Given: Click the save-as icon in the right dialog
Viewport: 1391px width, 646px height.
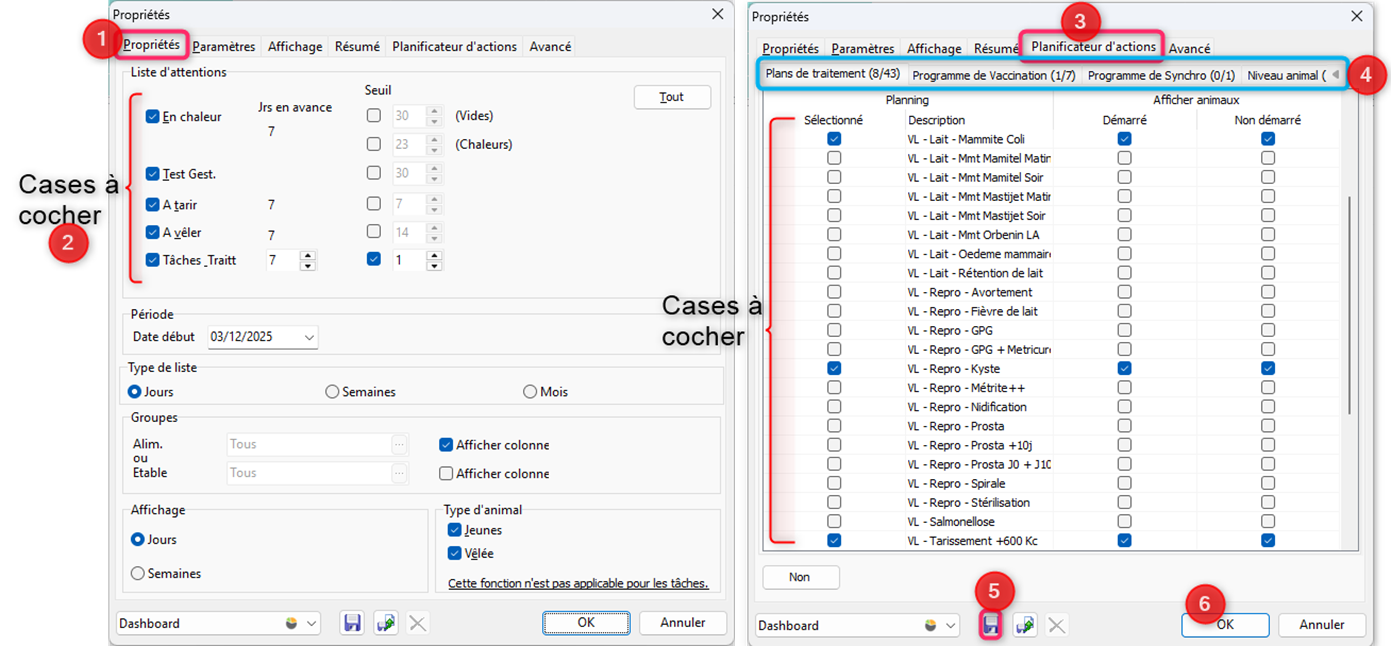Looking at the screenshot, I should (x=1024, y=625).
